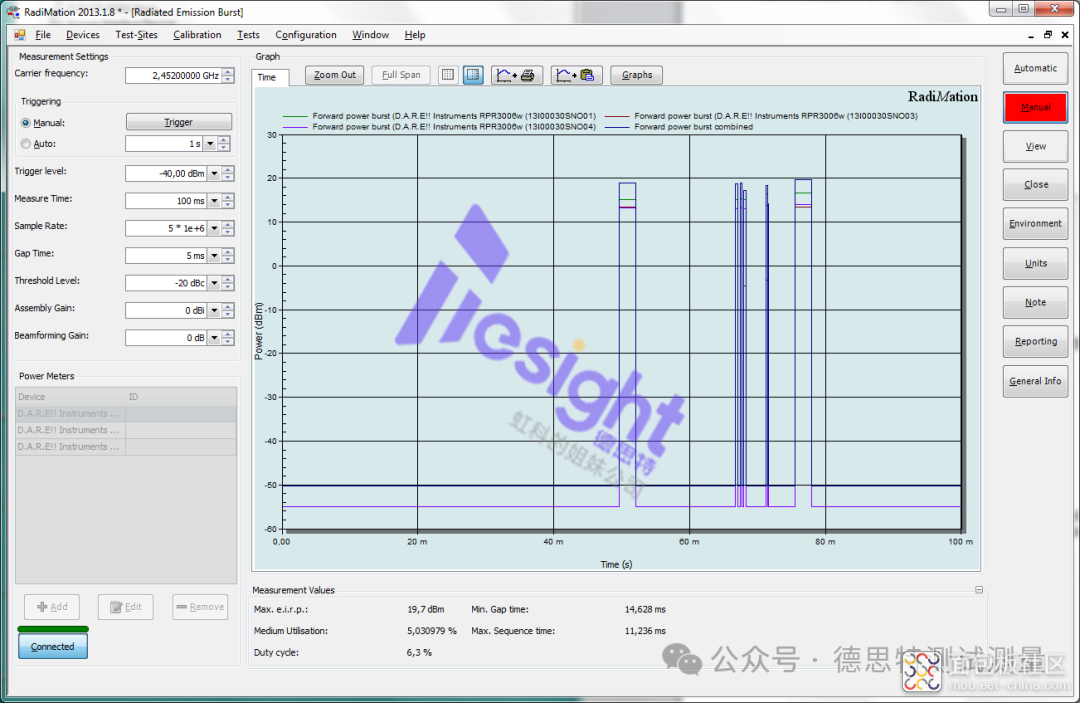This screenshot has width=1080, height=703.
Task: Click the print graph icon
Action: pyautogui.click(x=517, y=75)
